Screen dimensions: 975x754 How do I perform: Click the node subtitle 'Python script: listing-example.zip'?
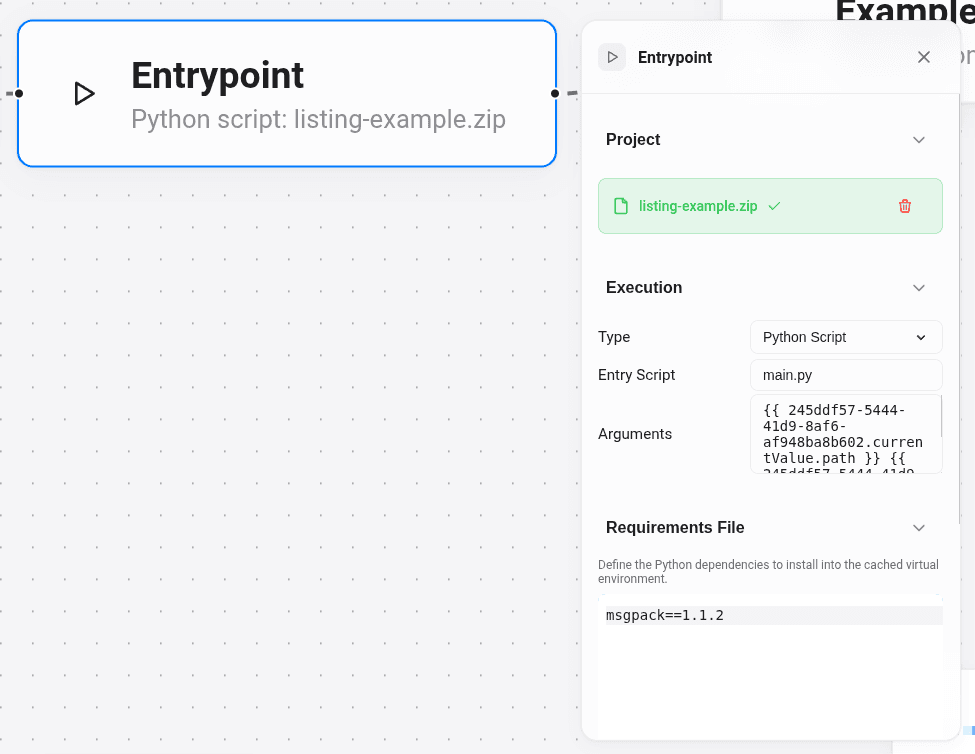tap(318, 119)
